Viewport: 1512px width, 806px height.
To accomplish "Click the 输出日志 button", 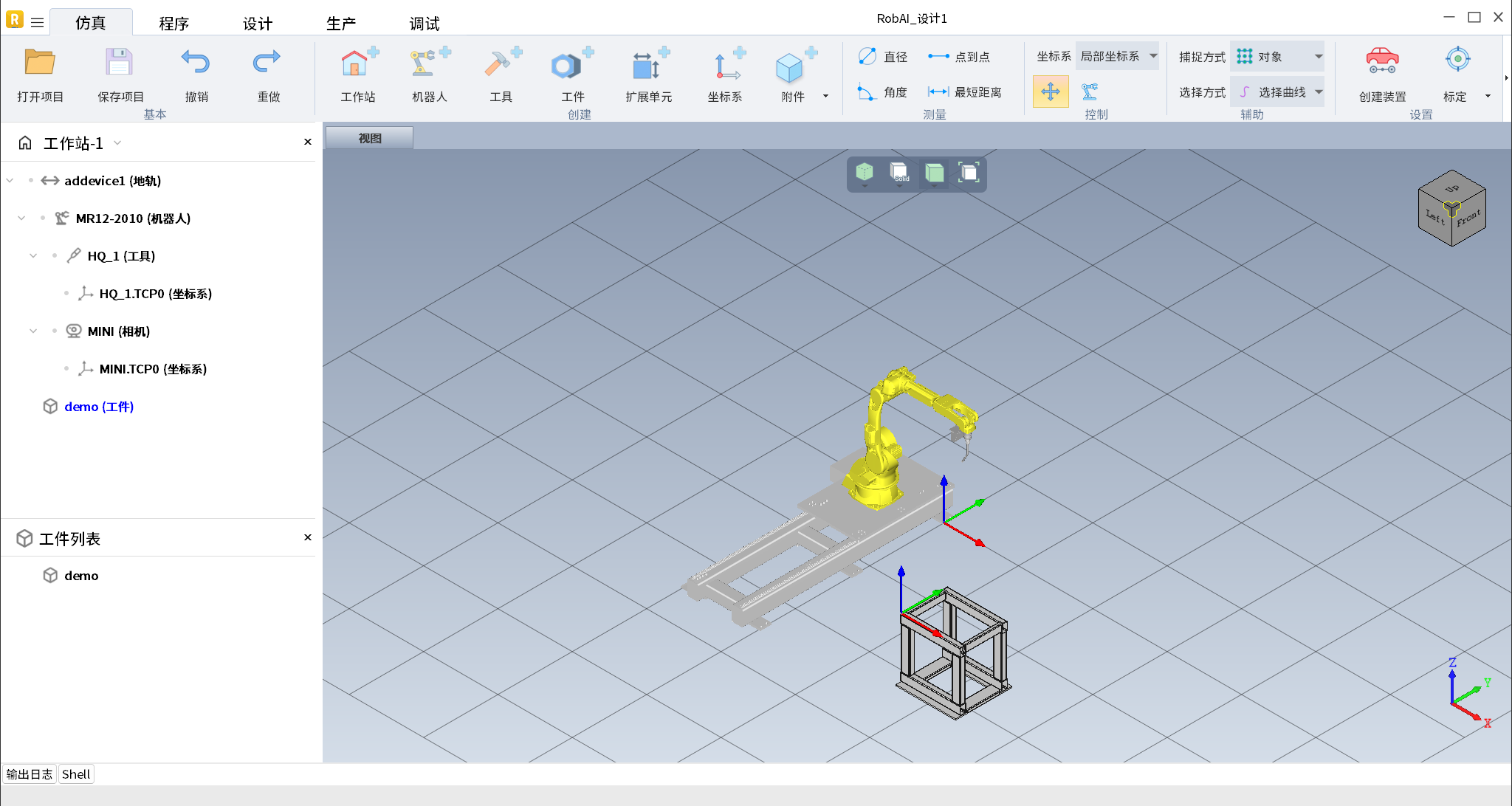I will click(x=30, y=774).
